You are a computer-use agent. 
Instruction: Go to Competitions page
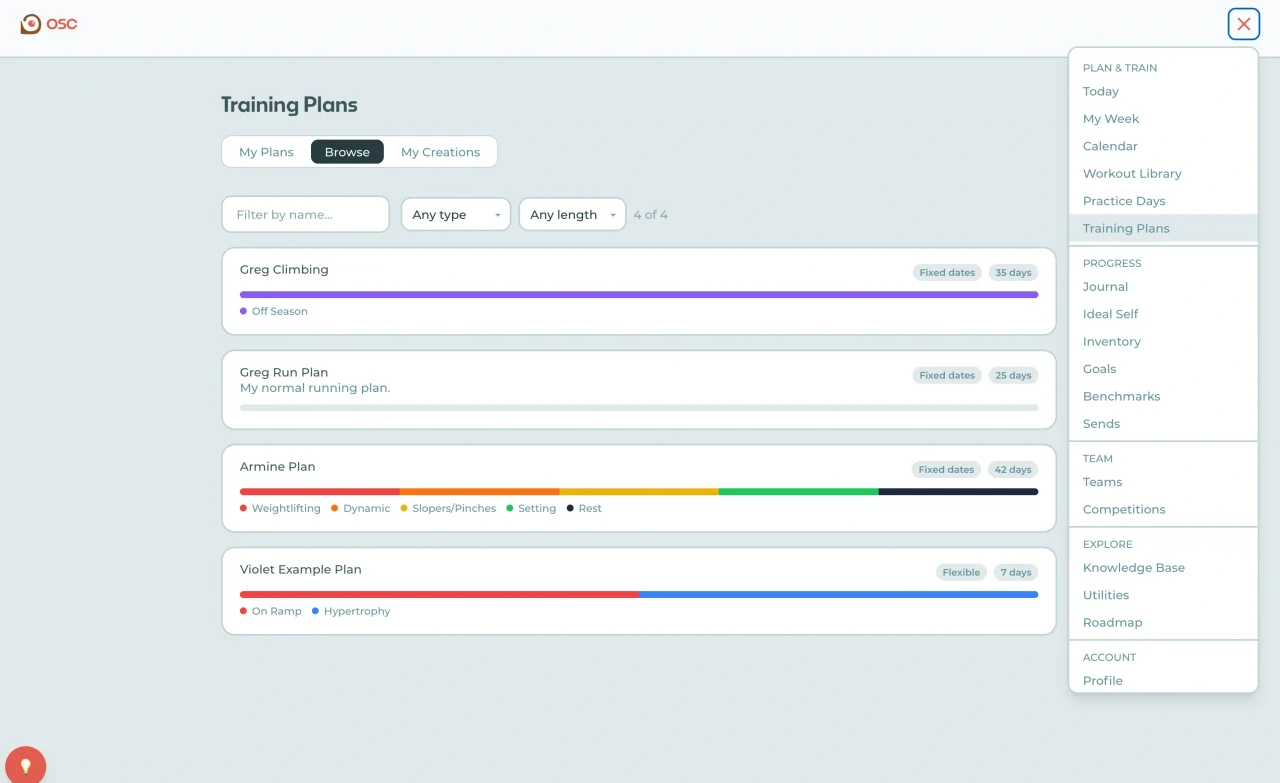[x=1163, y=510]
